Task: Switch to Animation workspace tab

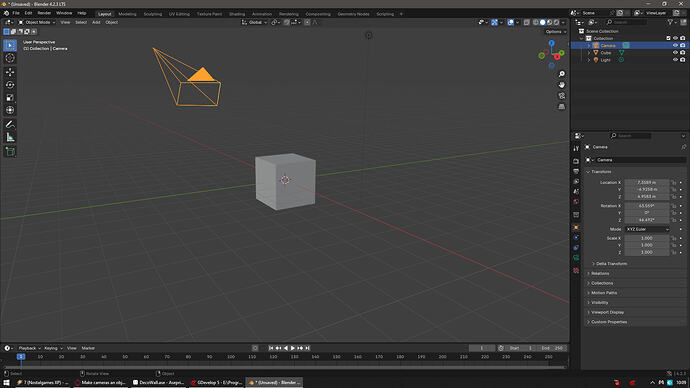Action: click(x=262, y=14)
